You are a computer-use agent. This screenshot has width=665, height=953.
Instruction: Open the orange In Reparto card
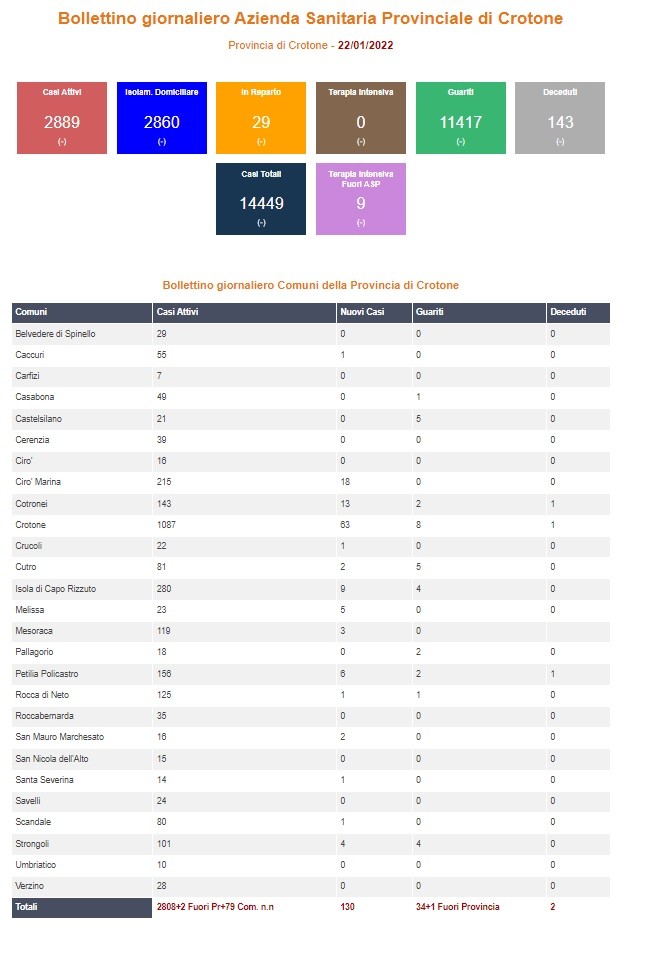tap(261, 118)
